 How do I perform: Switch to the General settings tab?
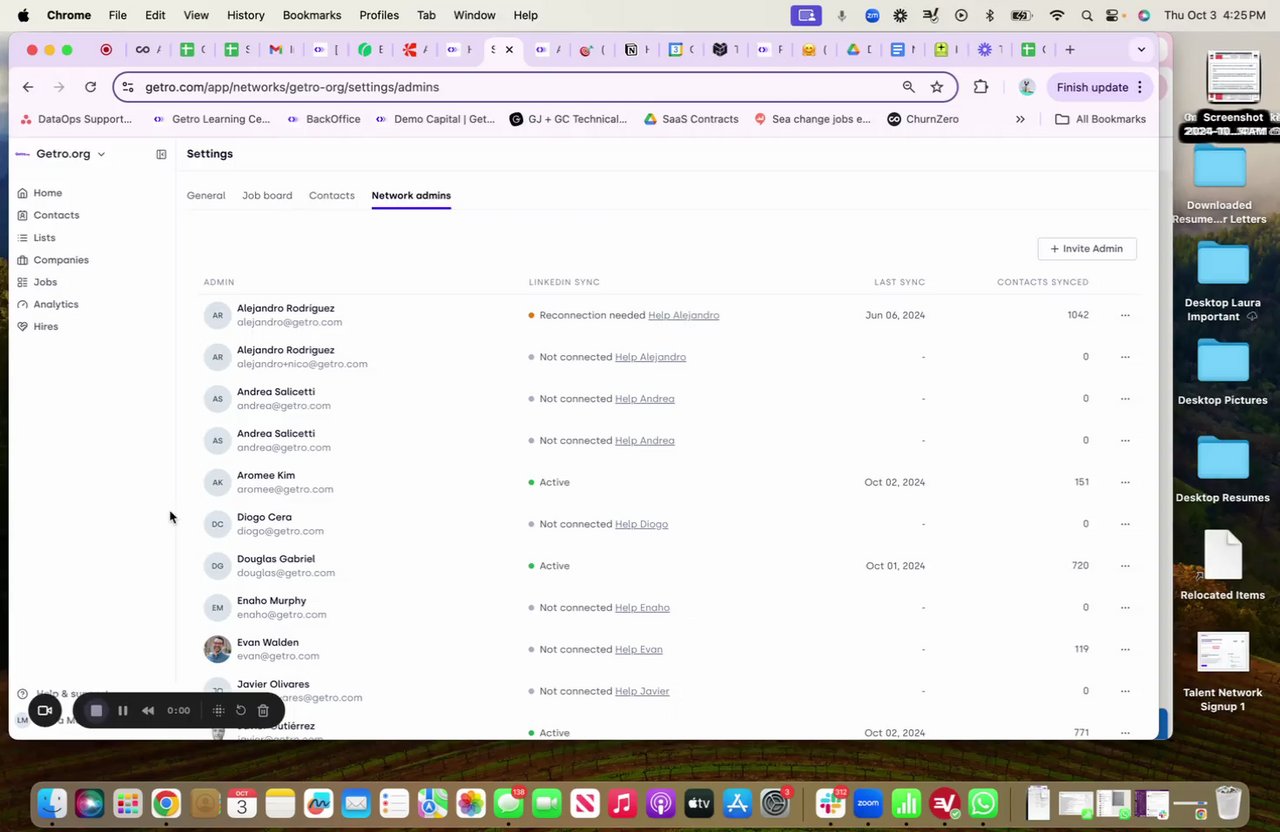click(x=206, y=196)
